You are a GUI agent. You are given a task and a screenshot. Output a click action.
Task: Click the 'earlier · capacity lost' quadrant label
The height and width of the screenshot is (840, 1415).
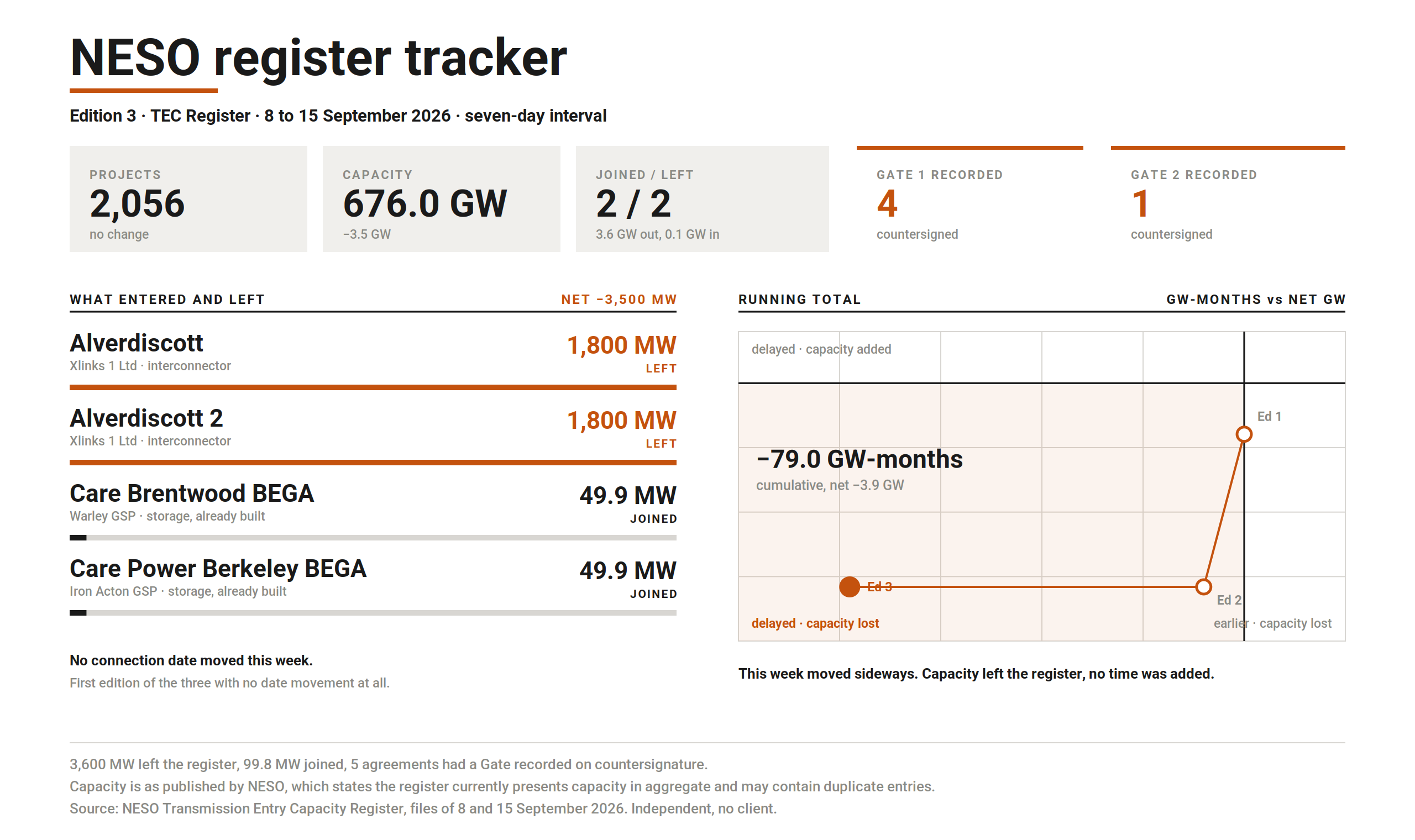pyautogui.click(x=1272, y=623)
